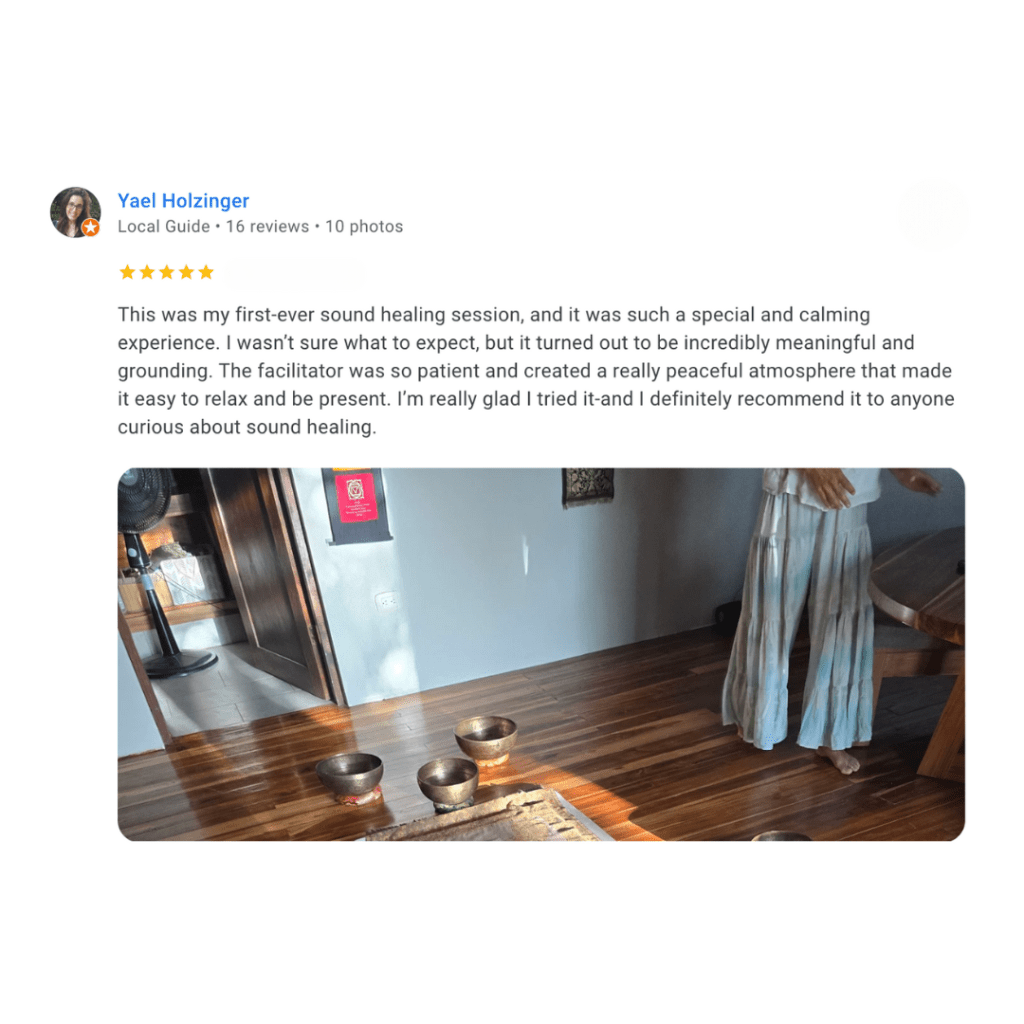Click the first rating star
1024x1024 pixels.
coord(127,272)
